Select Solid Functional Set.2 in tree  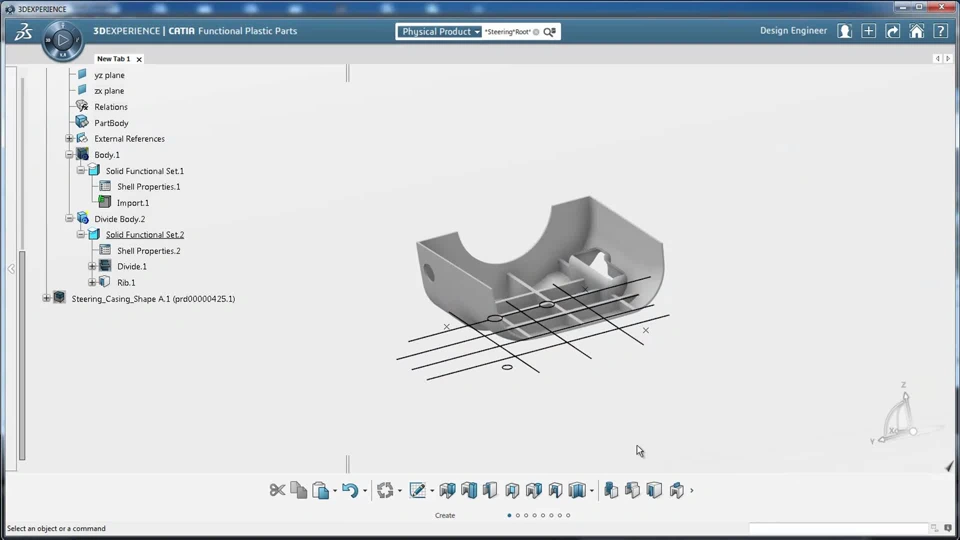[144, 234]
